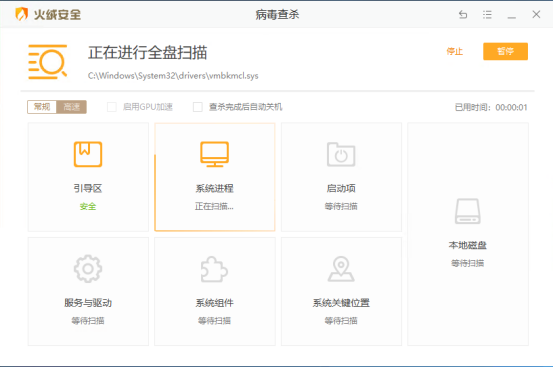Screen dimensions: 554x367
Task: Click the full-scan magnifier icon
Action: tap(47, 62)
